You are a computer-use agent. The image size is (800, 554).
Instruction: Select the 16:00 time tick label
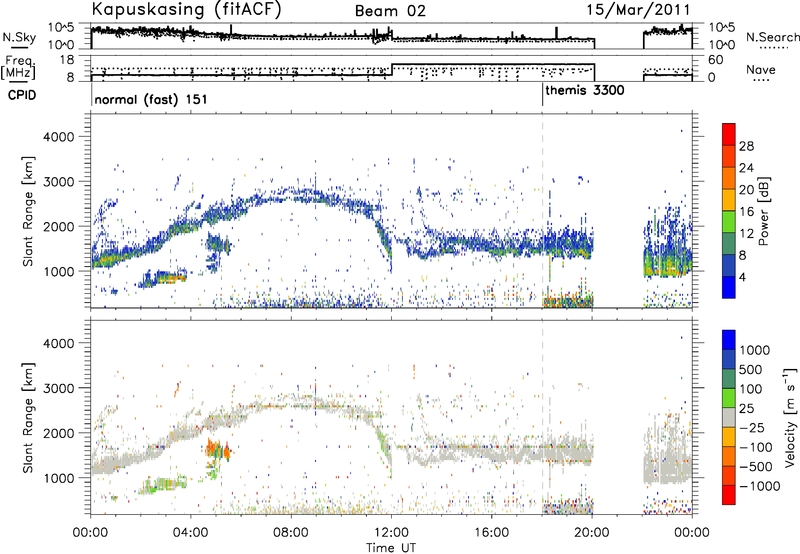click(491, 533)
